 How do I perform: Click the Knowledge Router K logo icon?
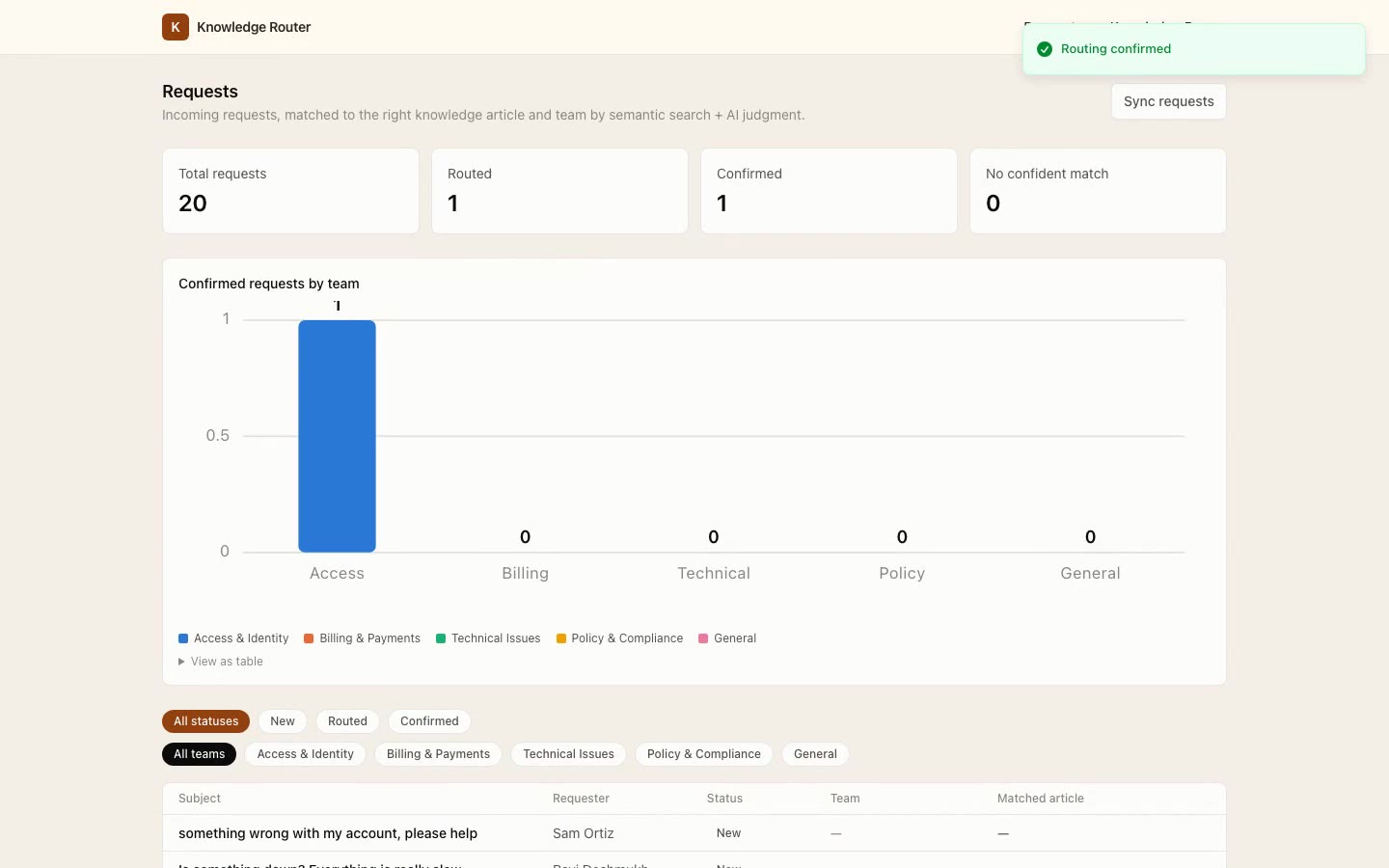pyautogui.click(x=175, y=27)
